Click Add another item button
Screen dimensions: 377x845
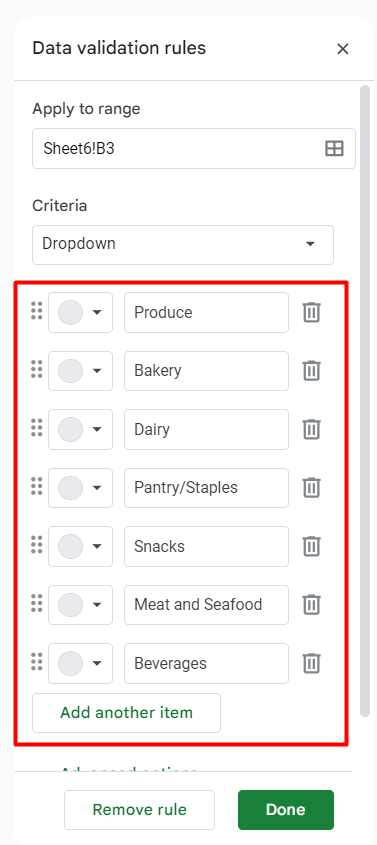(127, 713)
